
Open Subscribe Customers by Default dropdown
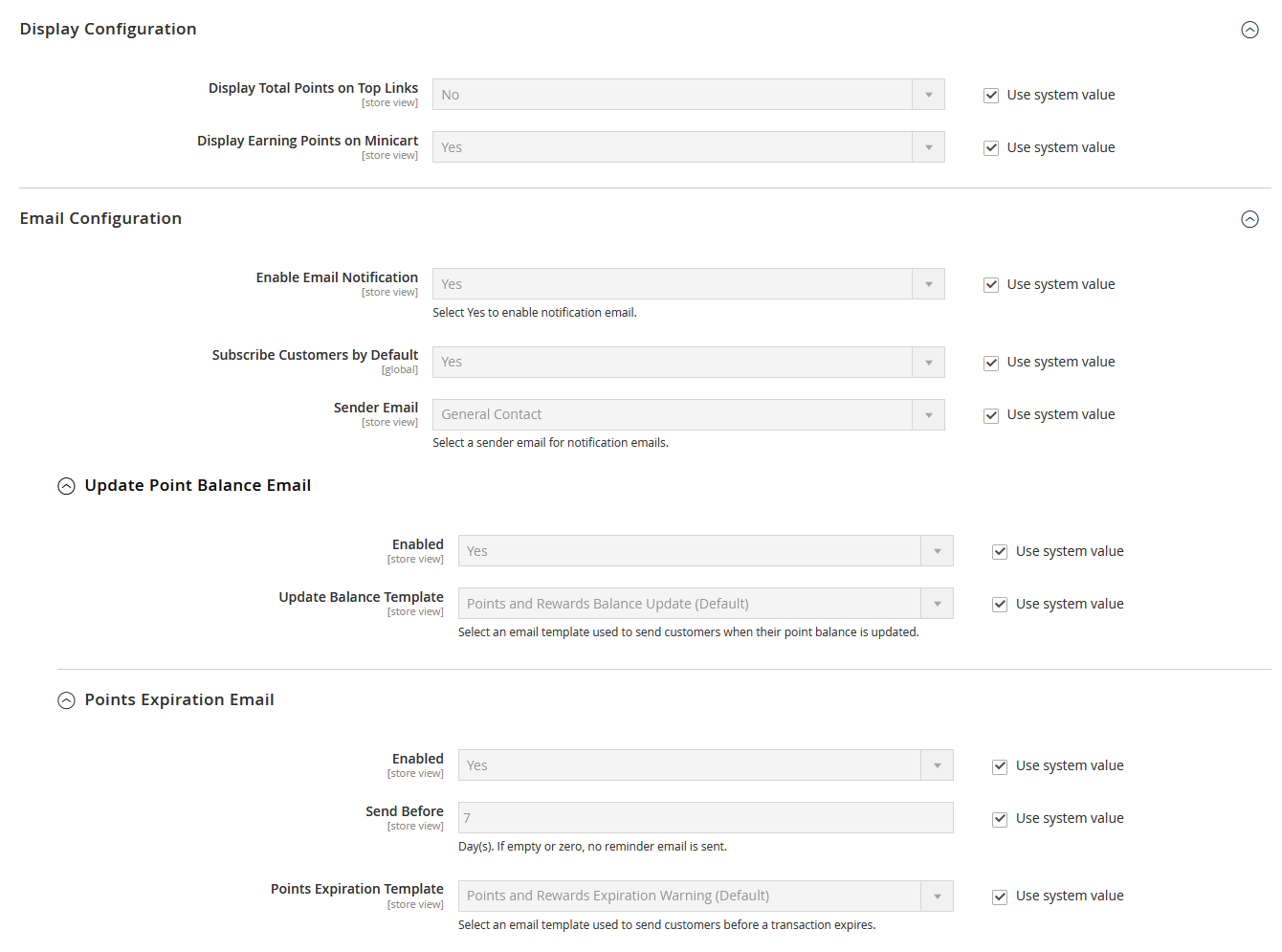coord(688,362)
